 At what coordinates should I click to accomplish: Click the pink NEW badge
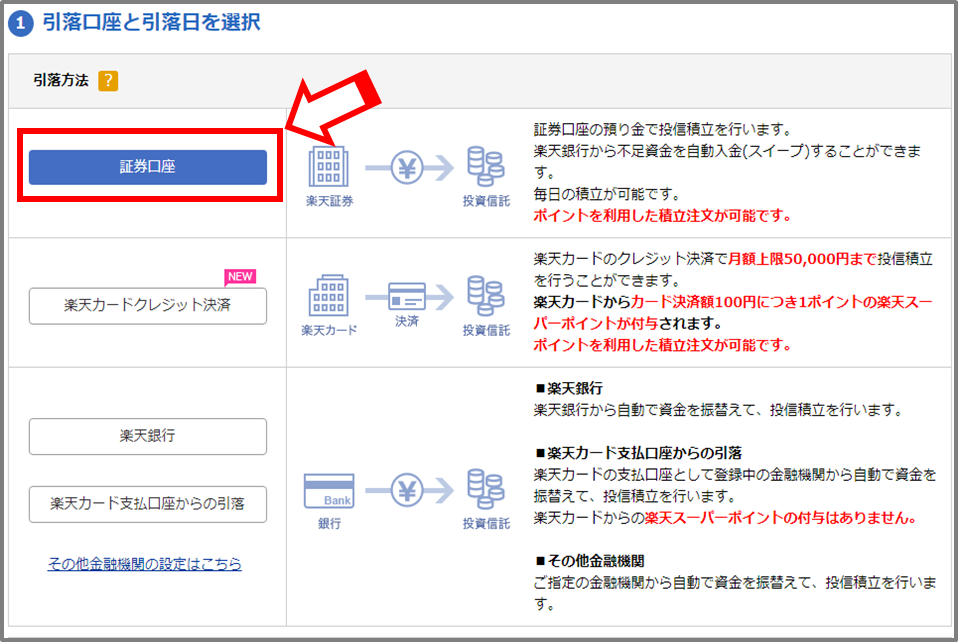240,277
